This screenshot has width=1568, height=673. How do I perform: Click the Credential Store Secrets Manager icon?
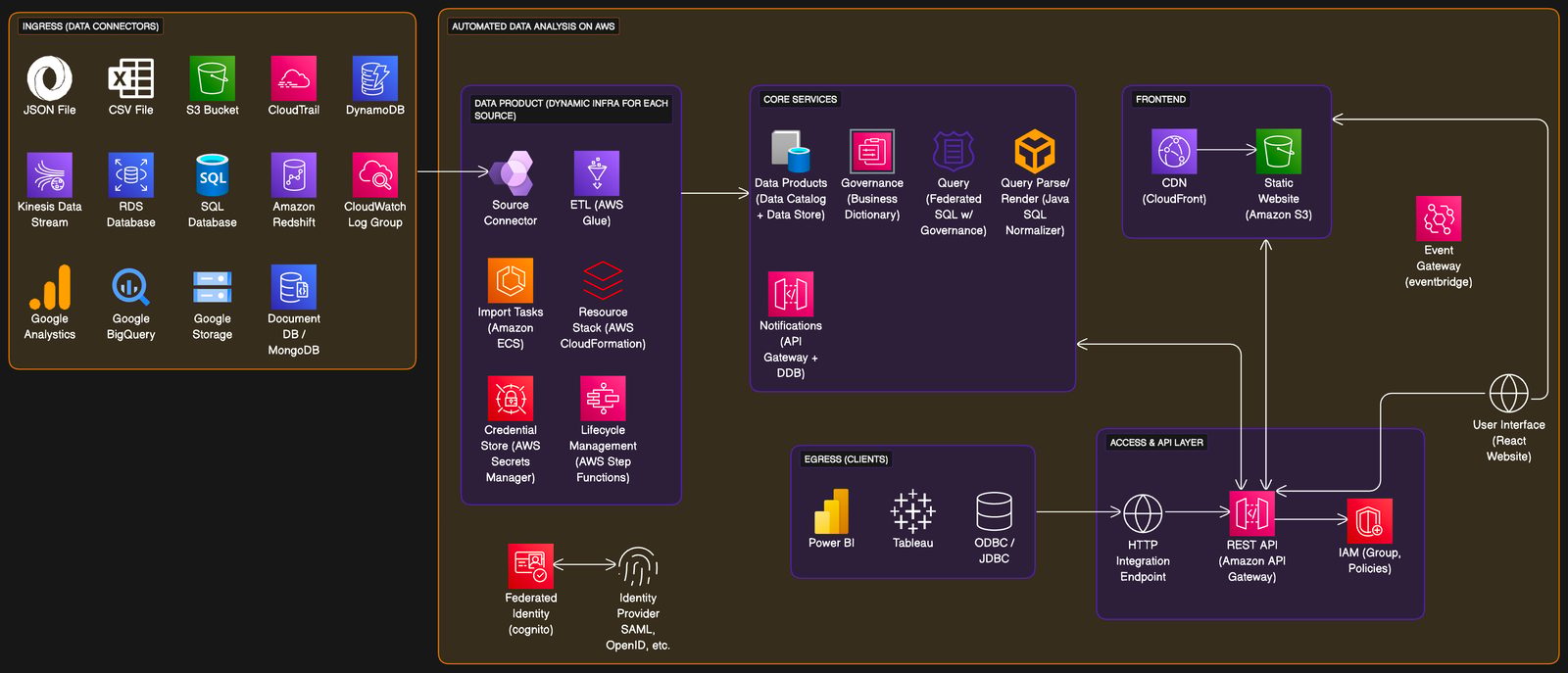[x=511, y=399]
